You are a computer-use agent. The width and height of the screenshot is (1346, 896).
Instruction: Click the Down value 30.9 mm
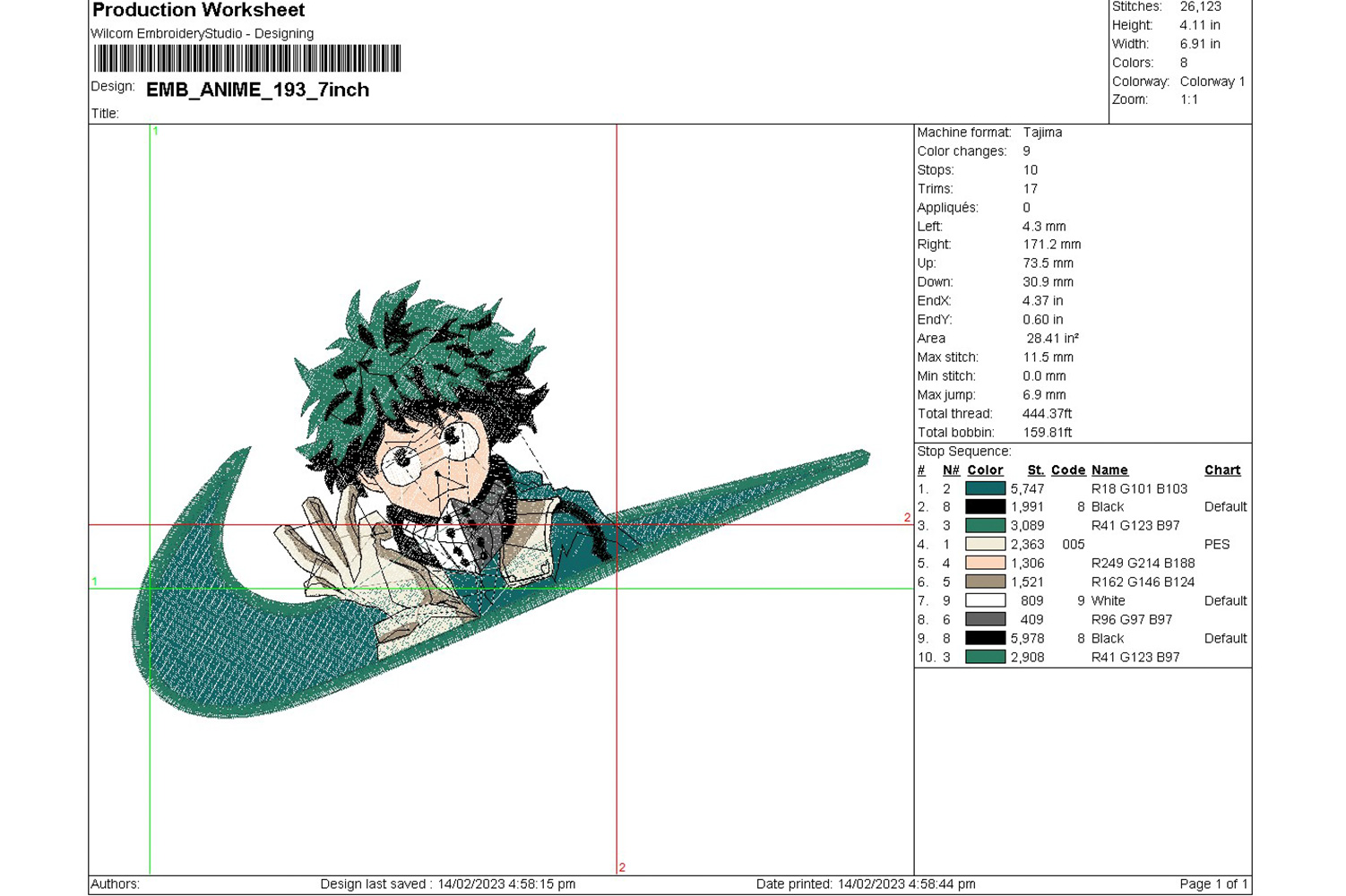coord(1048,282)
